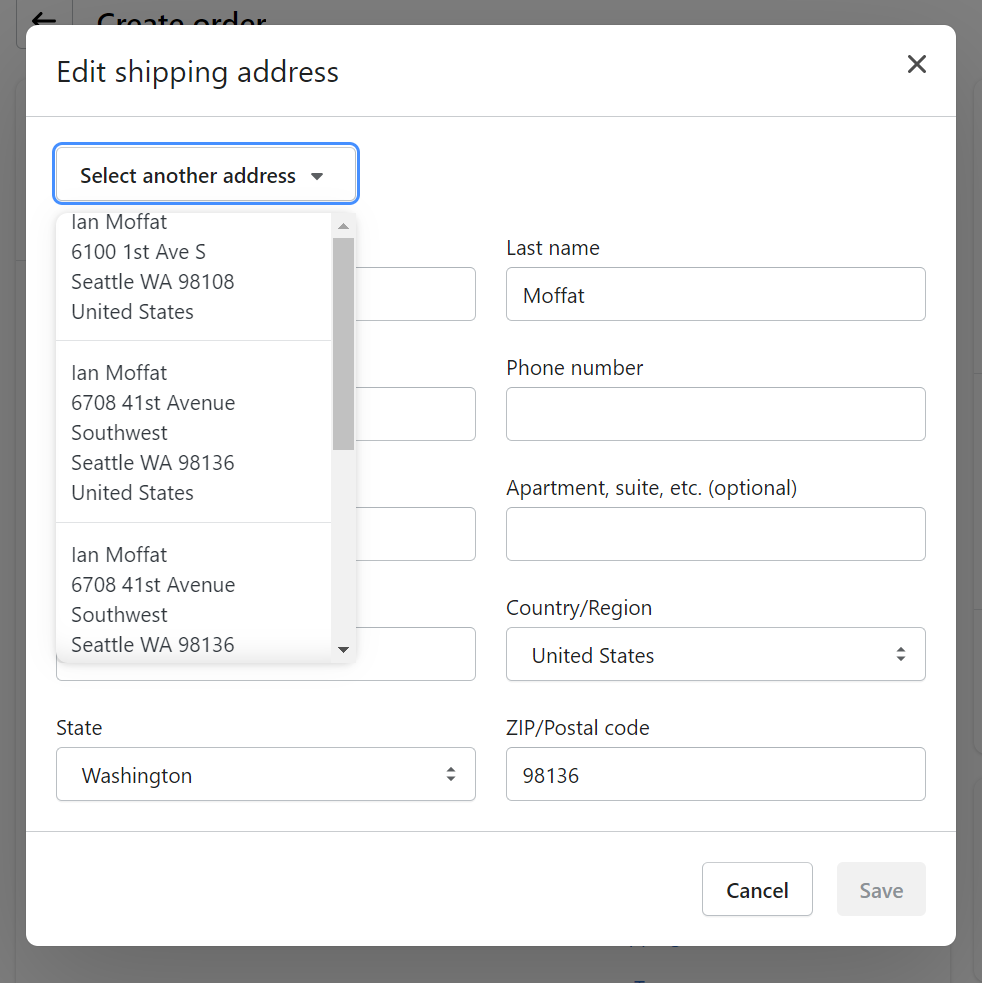
Task: Click the back arrow beside Create order
Action: (43, 20)
